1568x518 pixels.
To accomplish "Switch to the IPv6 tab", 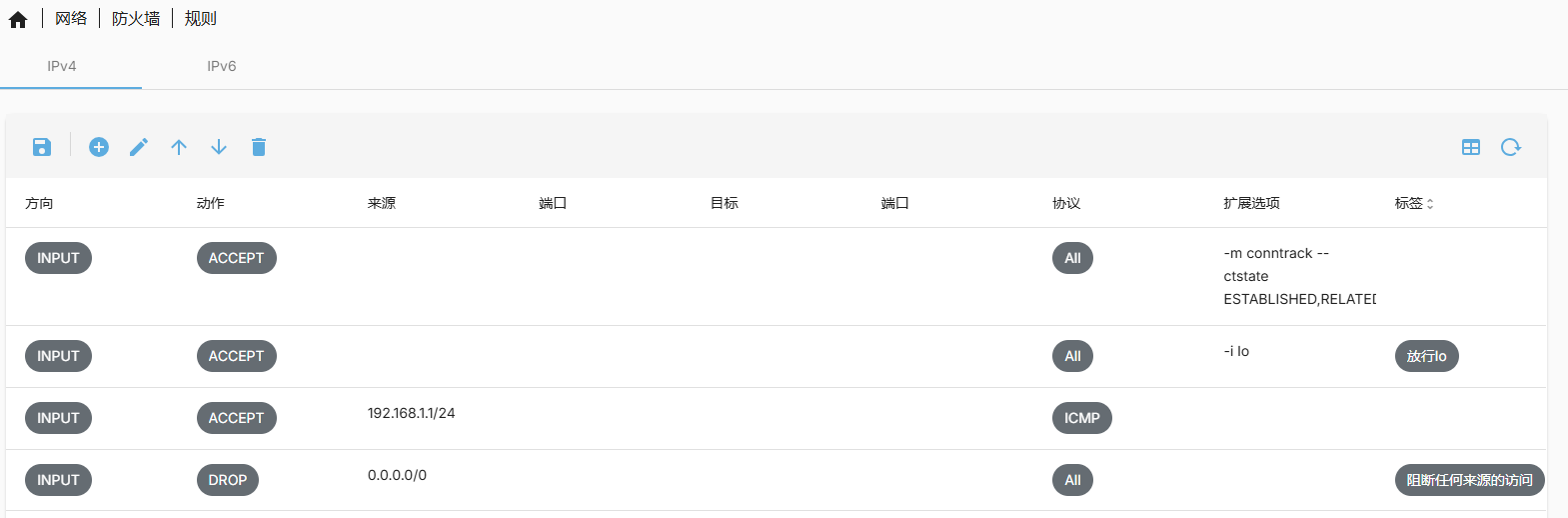I will coord(222,66).
